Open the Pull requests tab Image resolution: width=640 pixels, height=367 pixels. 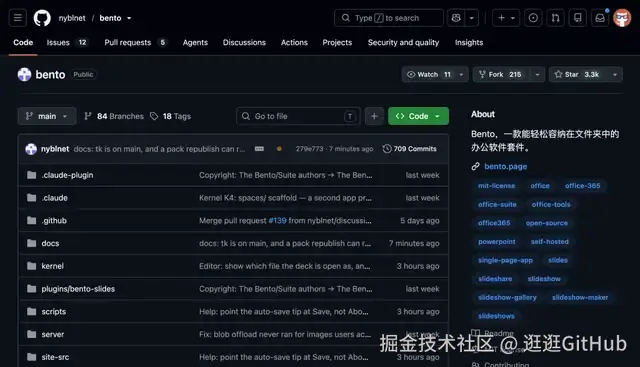tap(136, 42)
